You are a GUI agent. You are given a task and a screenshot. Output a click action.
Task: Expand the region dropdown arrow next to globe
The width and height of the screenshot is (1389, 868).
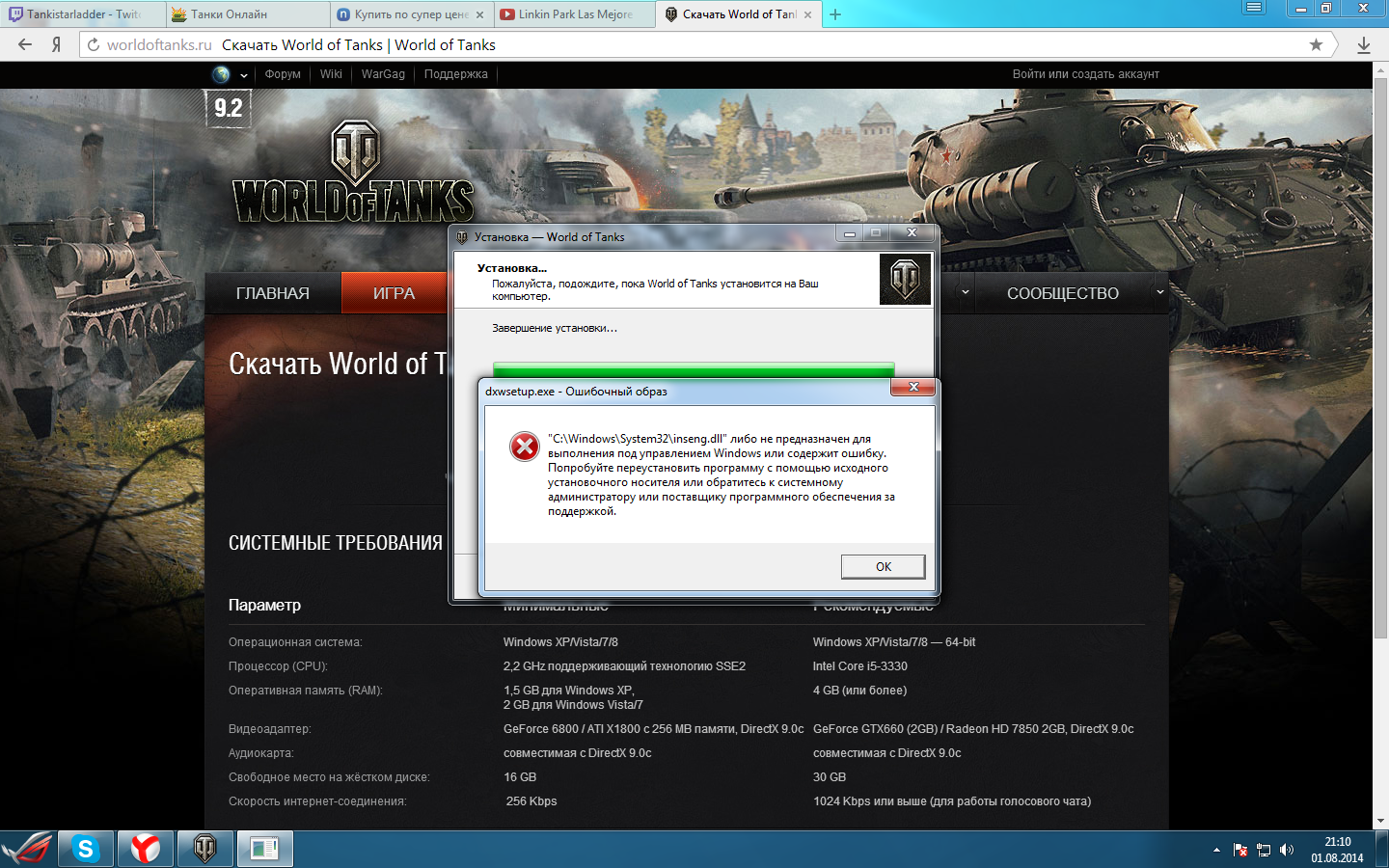(x=244, y=75)
